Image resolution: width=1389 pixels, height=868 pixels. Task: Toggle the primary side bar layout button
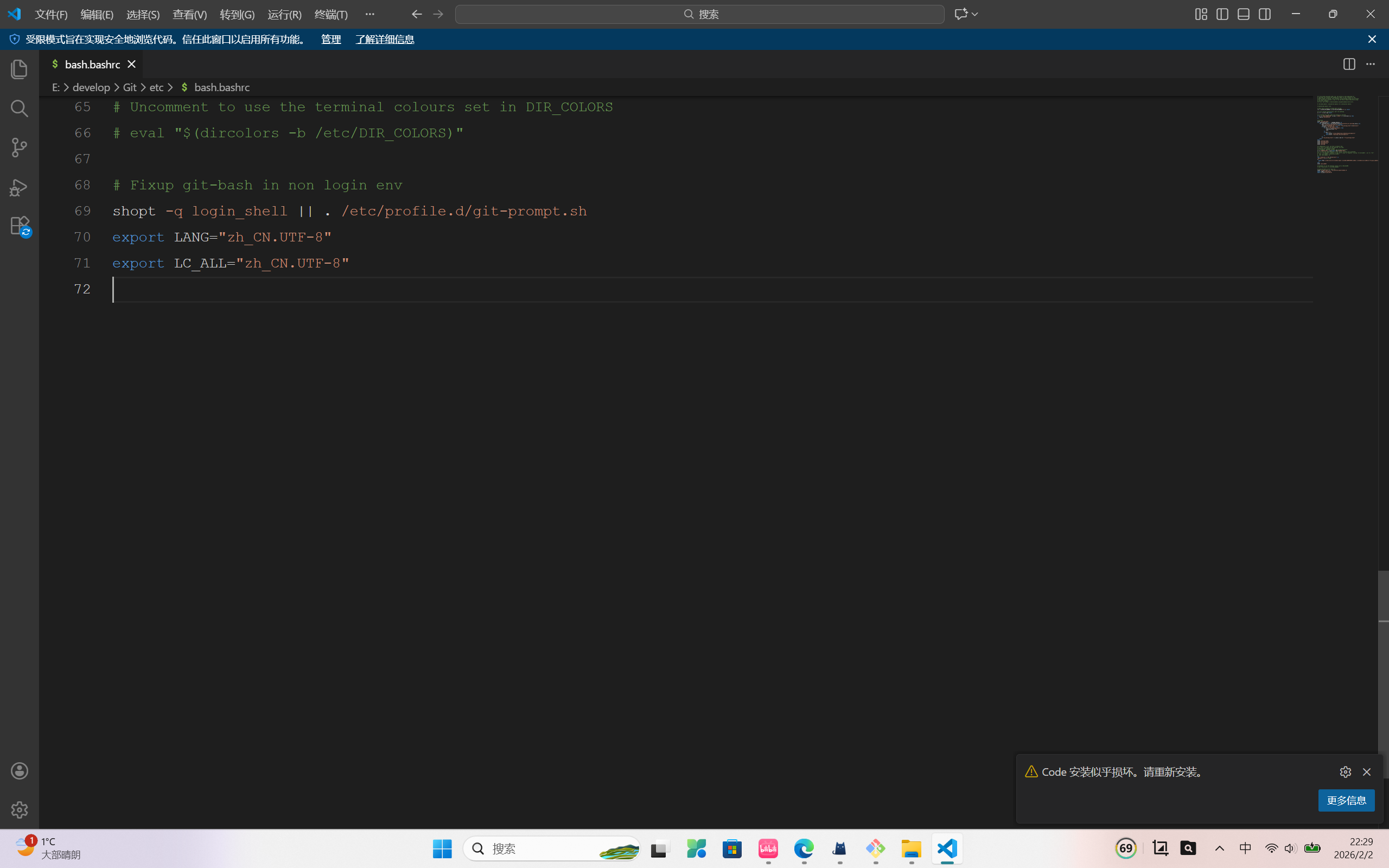[x=1222, y=14]
